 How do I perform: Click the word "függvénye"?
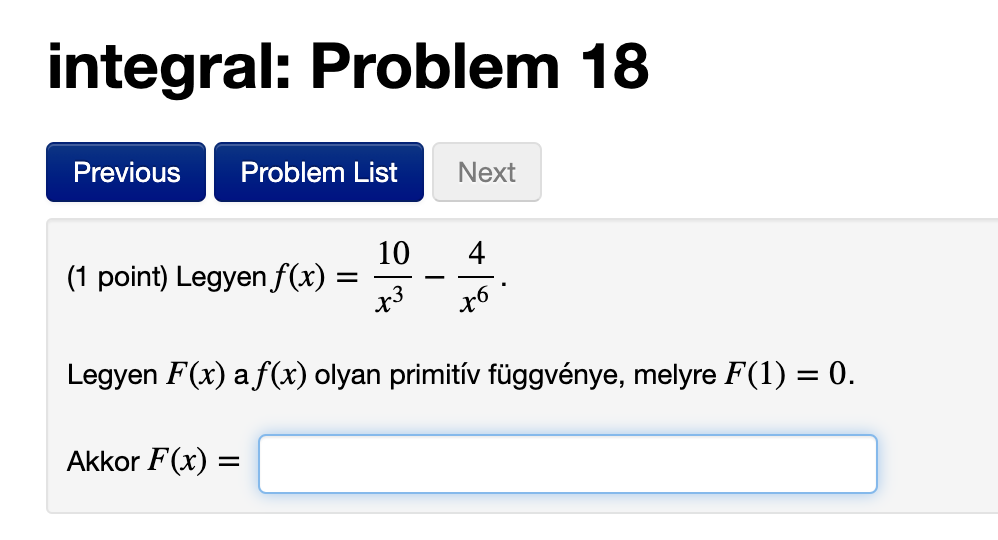click(x=559, y=376)
